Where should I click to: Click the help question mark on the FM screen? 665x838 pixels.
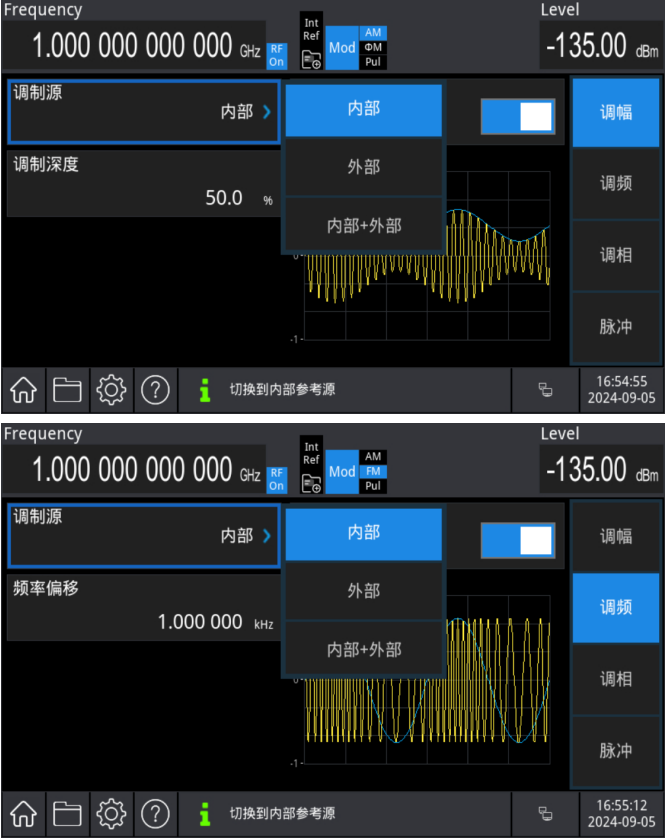pyautogui.click(x=154, y=813)
